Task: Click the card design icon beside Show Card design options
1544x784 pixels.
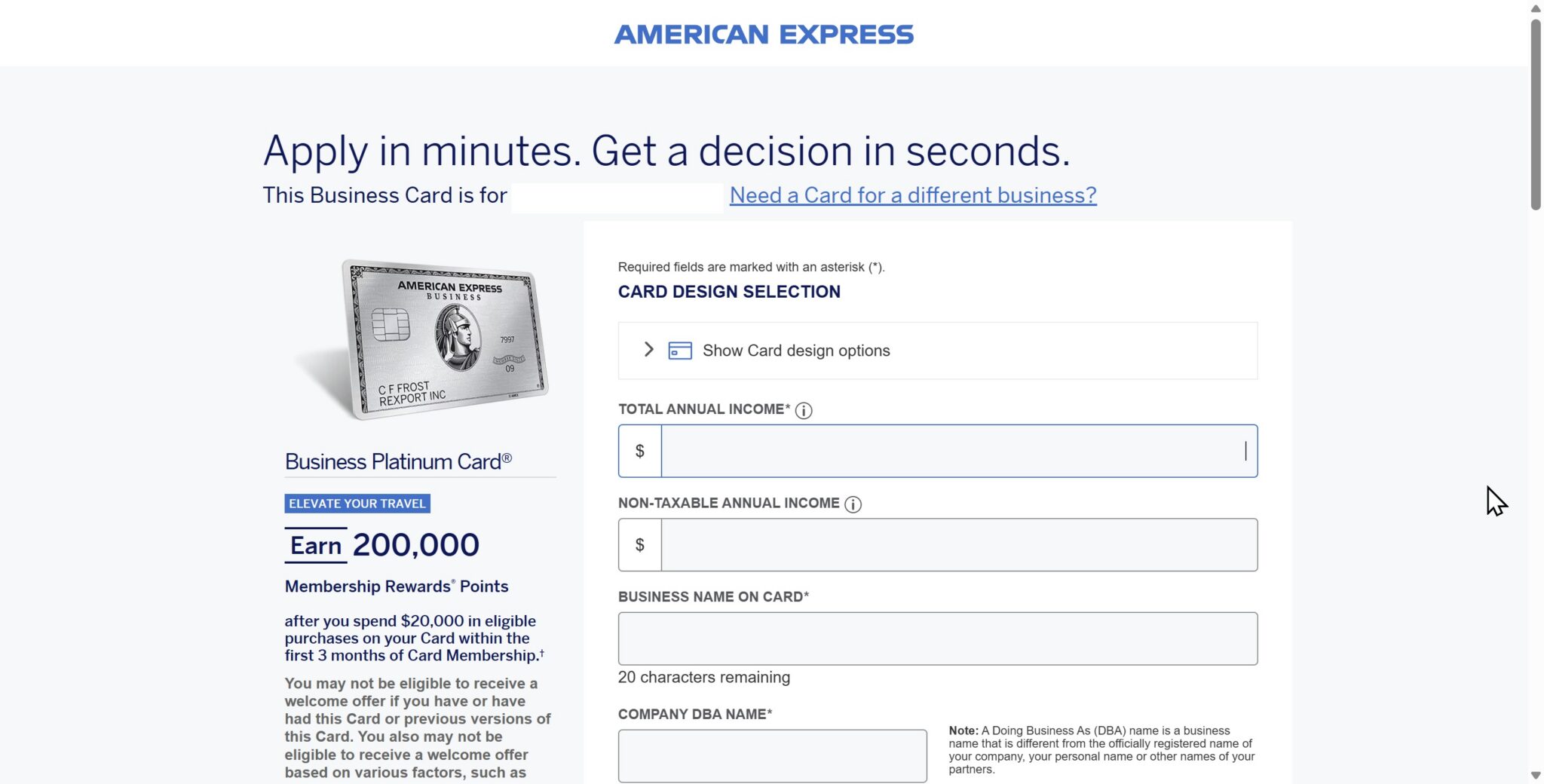Action: click(679, 350)
